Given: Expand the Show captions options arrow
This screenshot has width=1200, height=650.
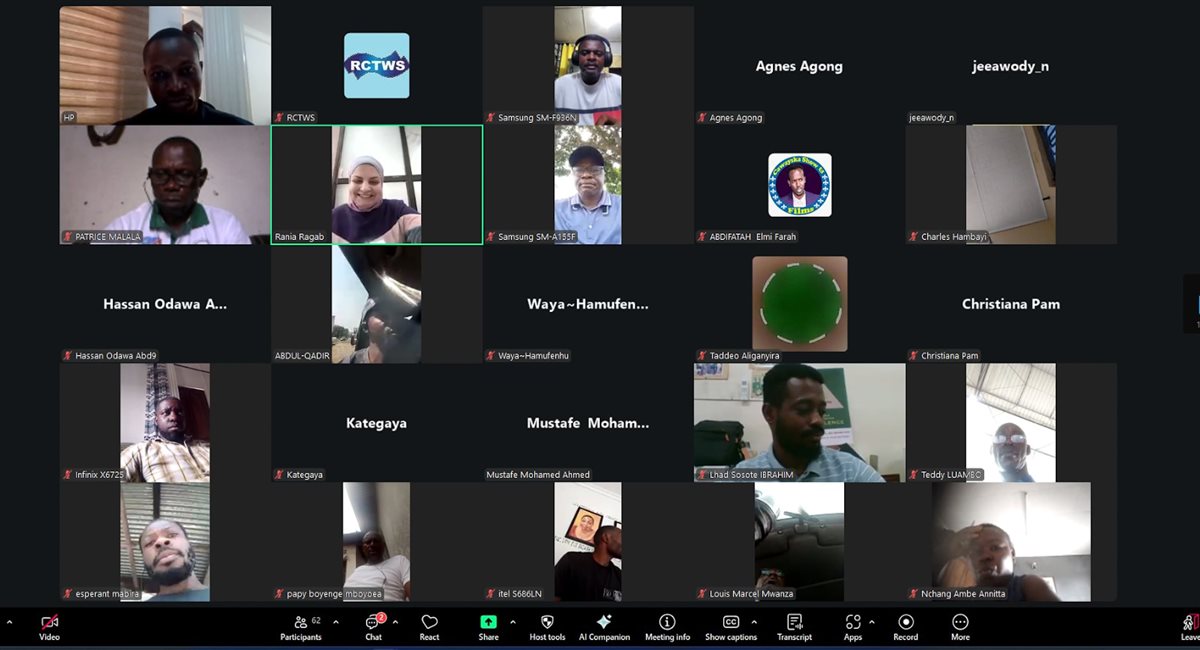Looking at the screenshot, I should pyautogui.click(x=754, y=621).
